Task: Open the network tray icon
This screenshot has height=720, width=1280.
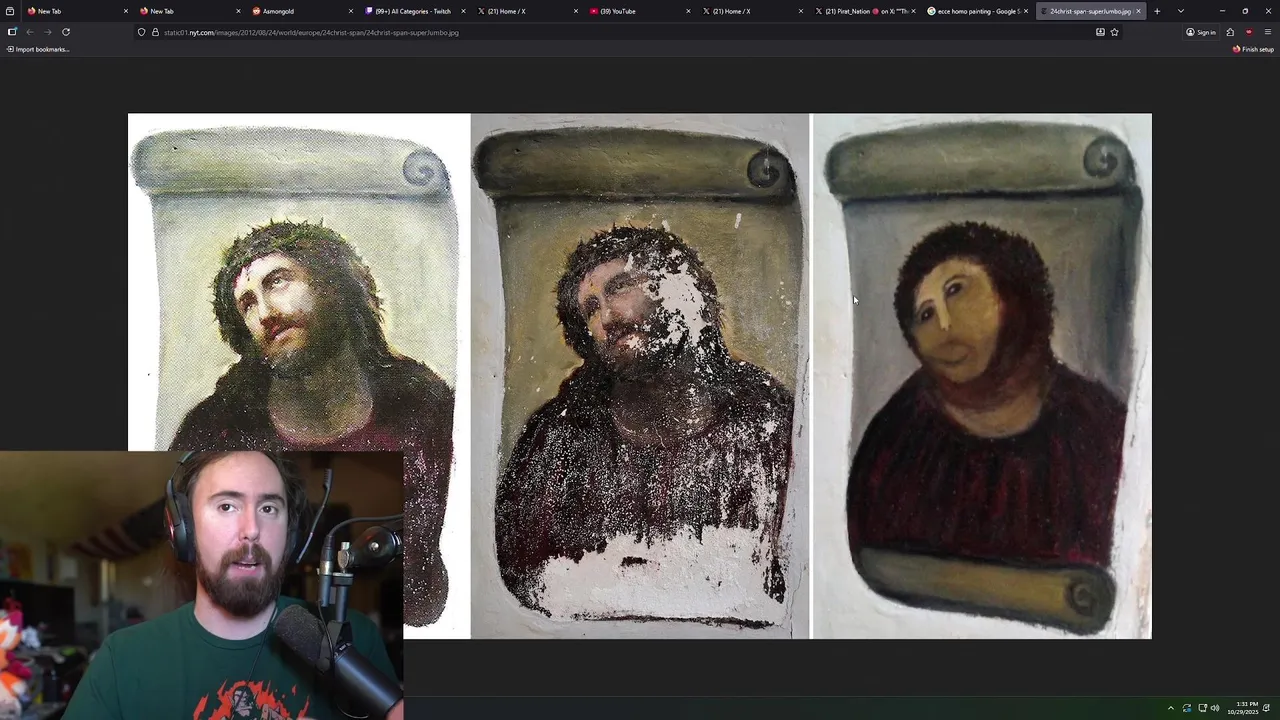Action: [1202, 708]
